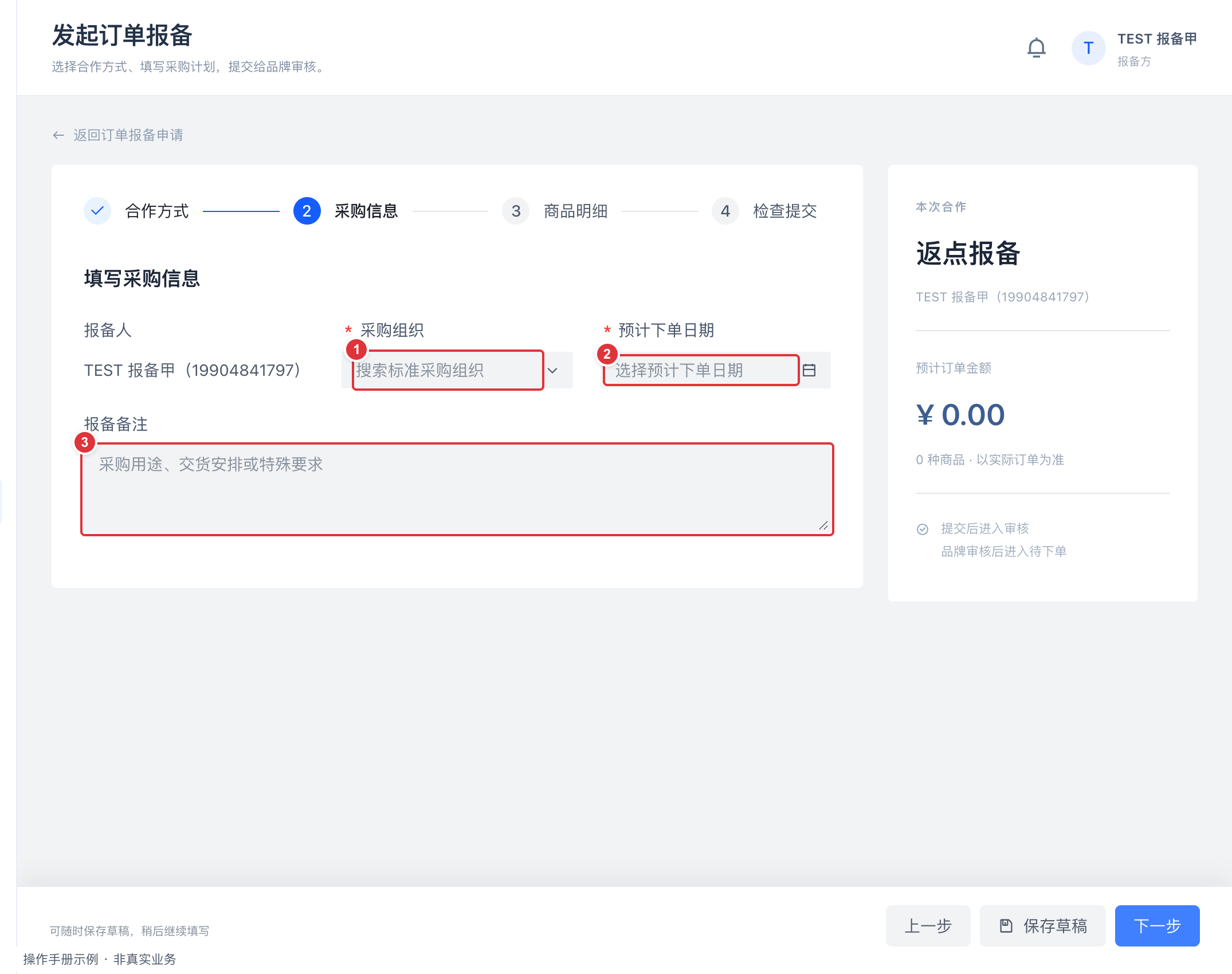Click the 发起订单报备 page title
1232x974 pixels.
122,36
